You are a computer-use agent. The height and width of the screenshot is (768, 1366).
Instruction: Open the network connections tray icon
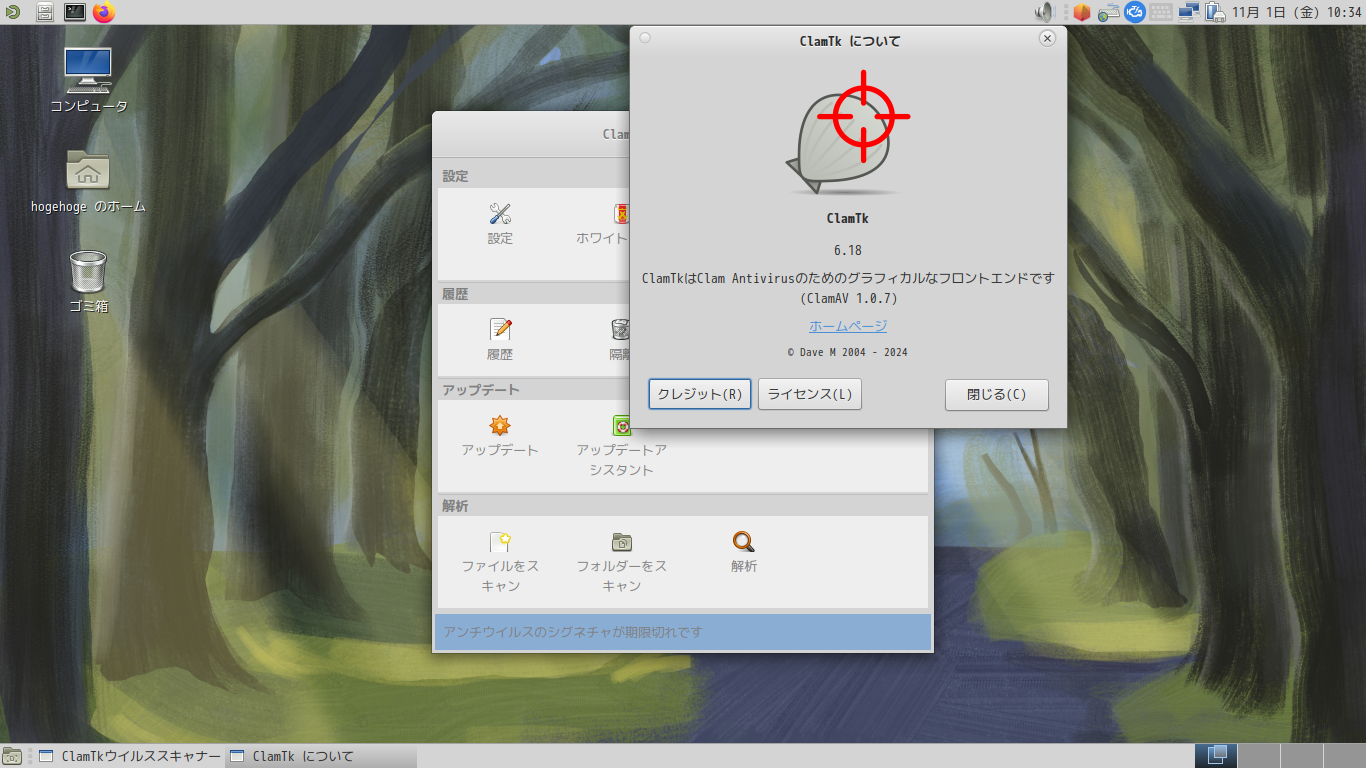(x=1189, y=12)
